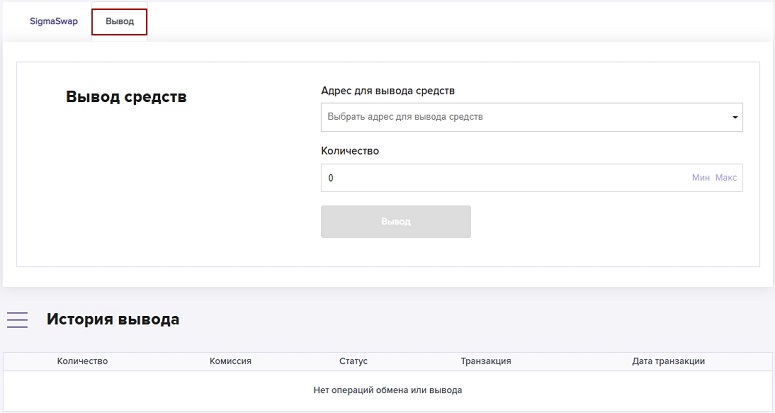
Task: Sort by Дата транзакции column header
Action: (668, 361)
